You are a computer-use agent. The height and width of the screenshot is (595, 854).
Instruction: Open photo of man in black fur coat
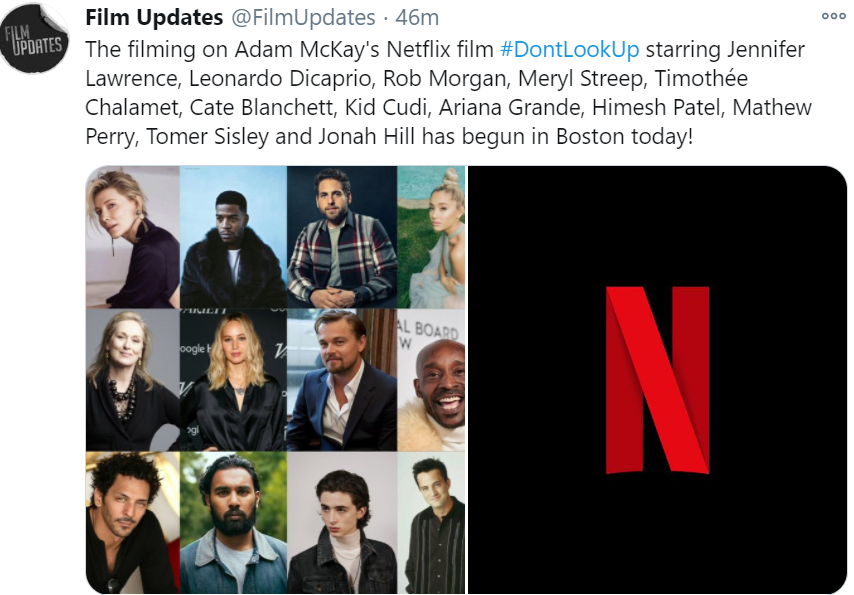[x=234, y=237]
